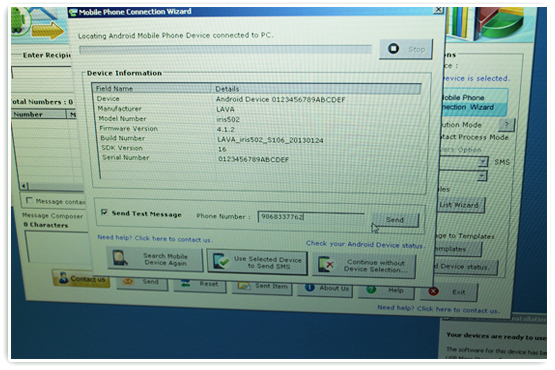Click Send envelope icon in main window
Screen dimensions: 555x370
pyautogui.click(x=128, y=281)
